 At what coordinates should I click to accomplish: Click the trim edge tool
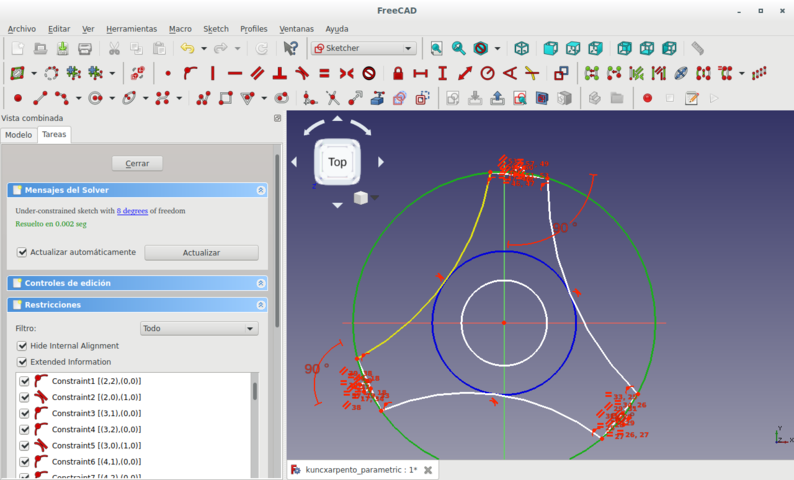tap(332, 98)
